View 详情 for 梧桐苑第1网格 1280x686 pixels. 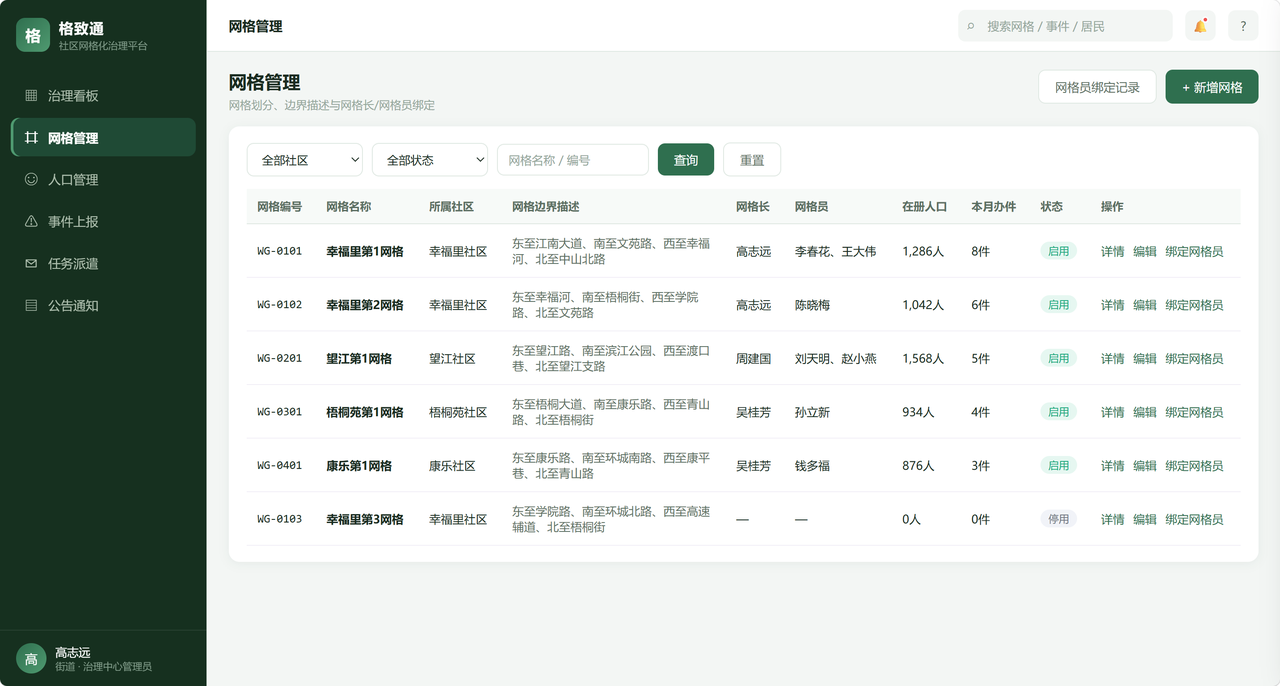coord(1113,412)
